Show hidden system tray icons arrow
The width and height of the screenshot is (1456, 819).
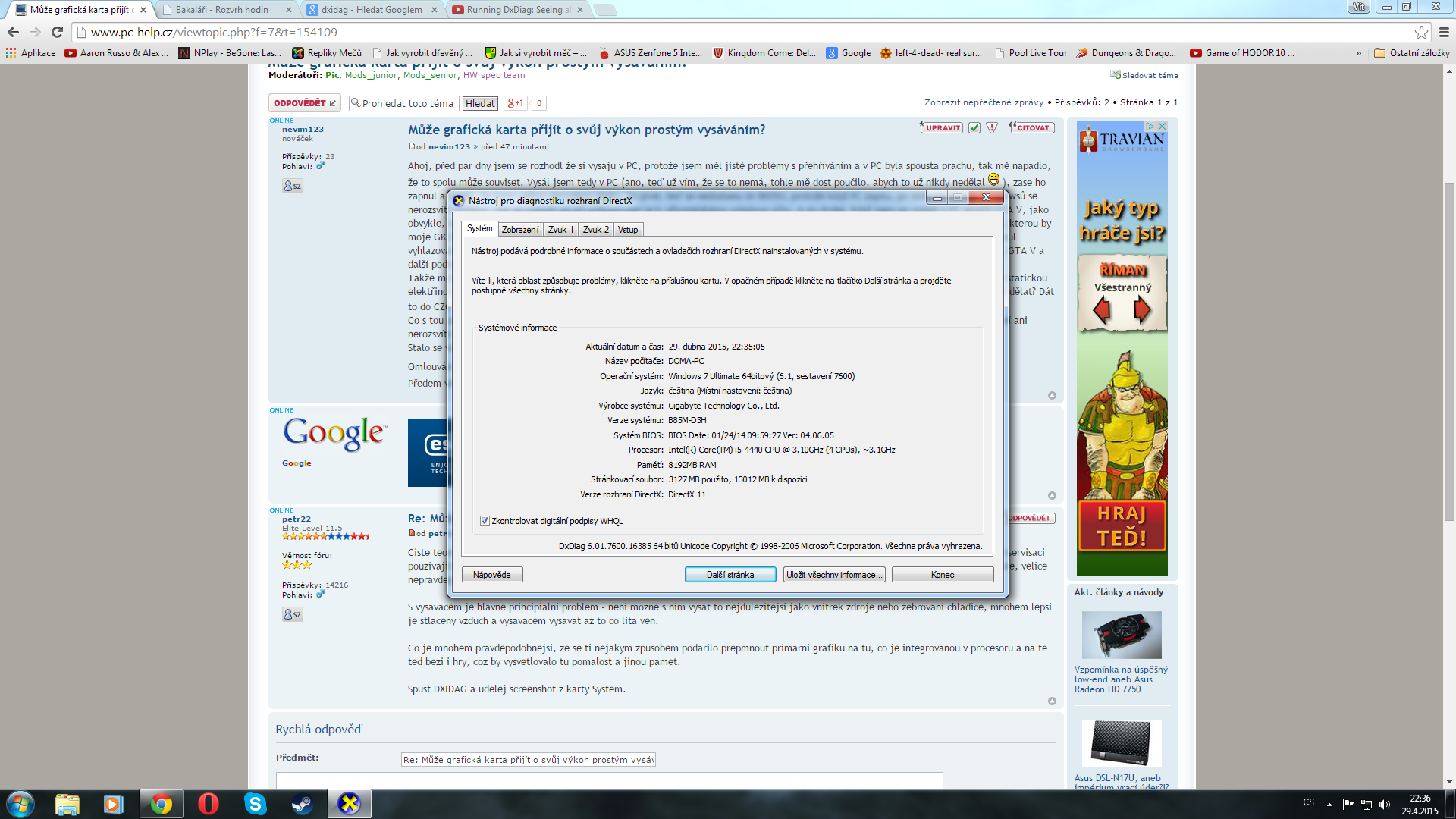pos(1329,804)
